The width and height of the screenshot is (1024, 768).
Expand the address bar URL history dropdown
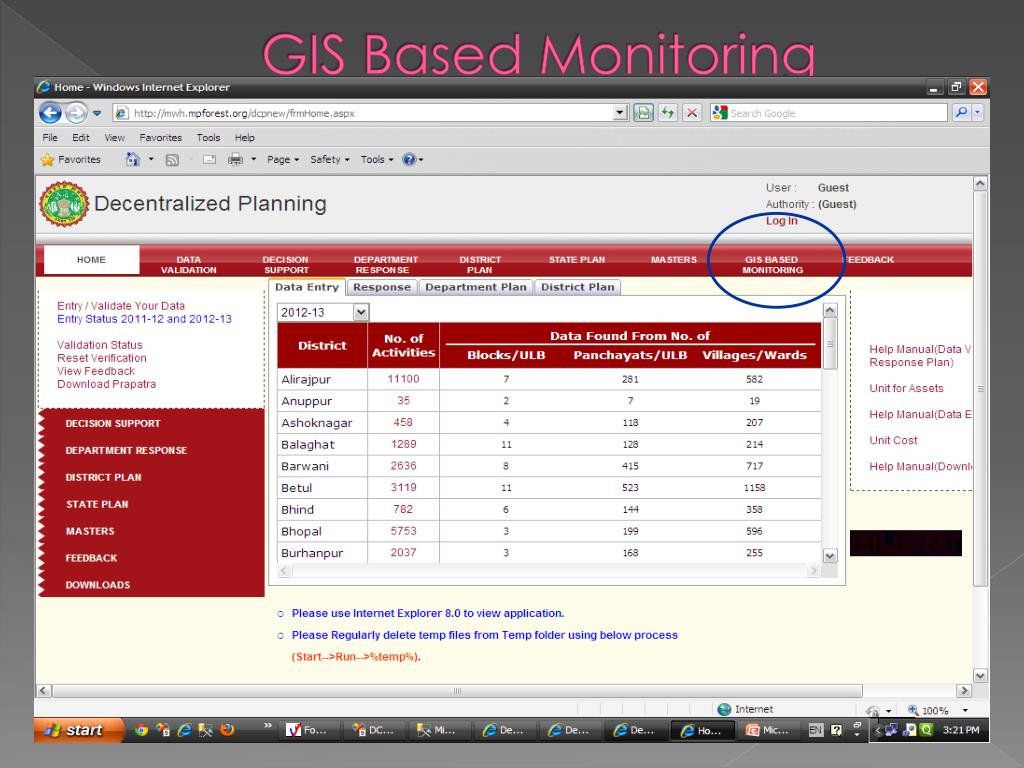coord(620,113)
